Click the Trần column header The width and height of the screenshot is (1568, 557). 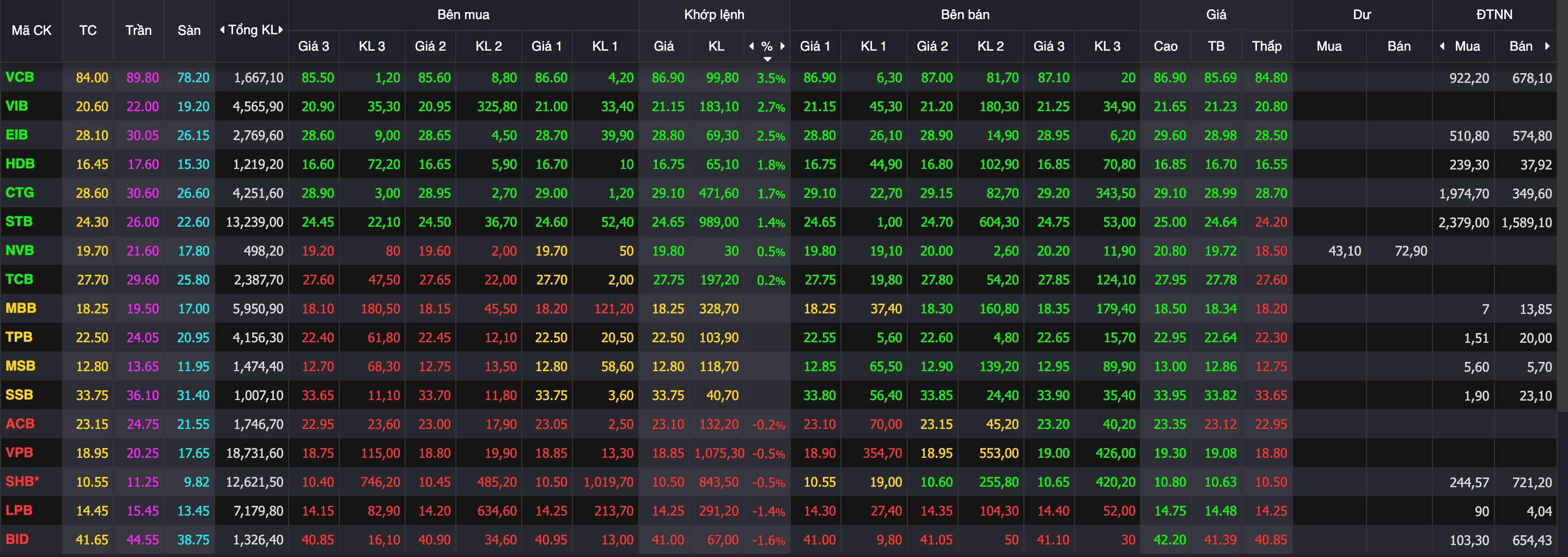pyautogui.click(x=138, y=31)
